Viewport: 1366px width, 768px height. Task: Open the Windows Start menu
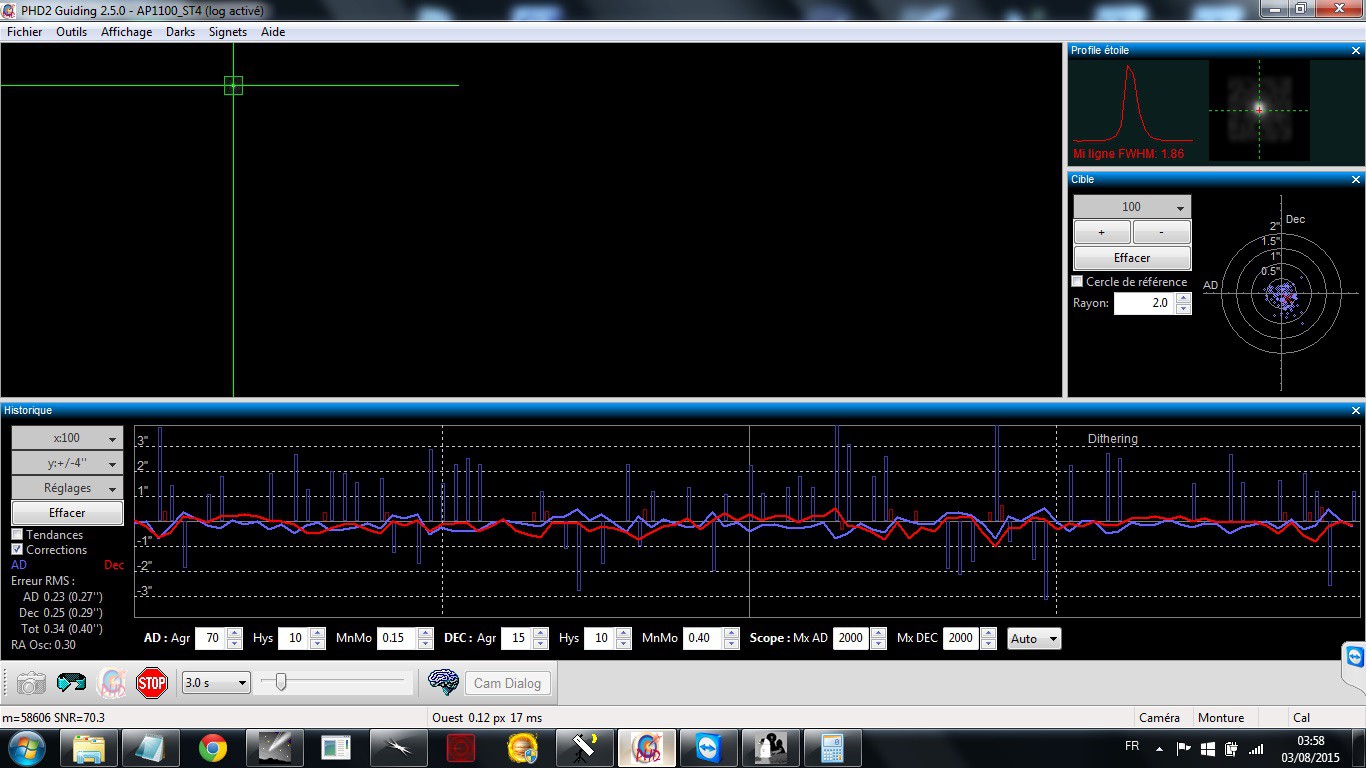[25, 748]
